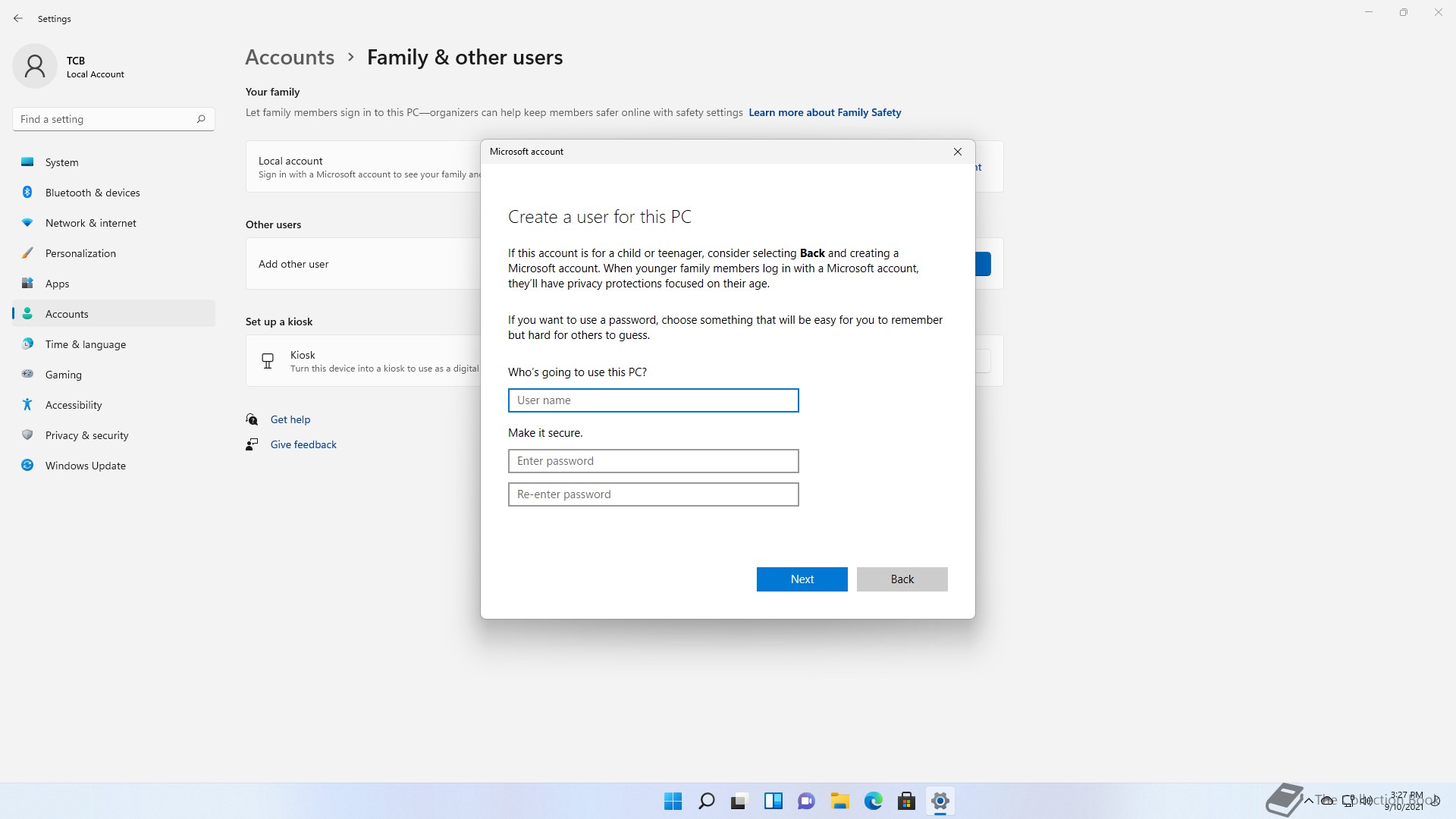1456x819 pixels.
Task: Click the Next button in dialog
Action: 802,579
